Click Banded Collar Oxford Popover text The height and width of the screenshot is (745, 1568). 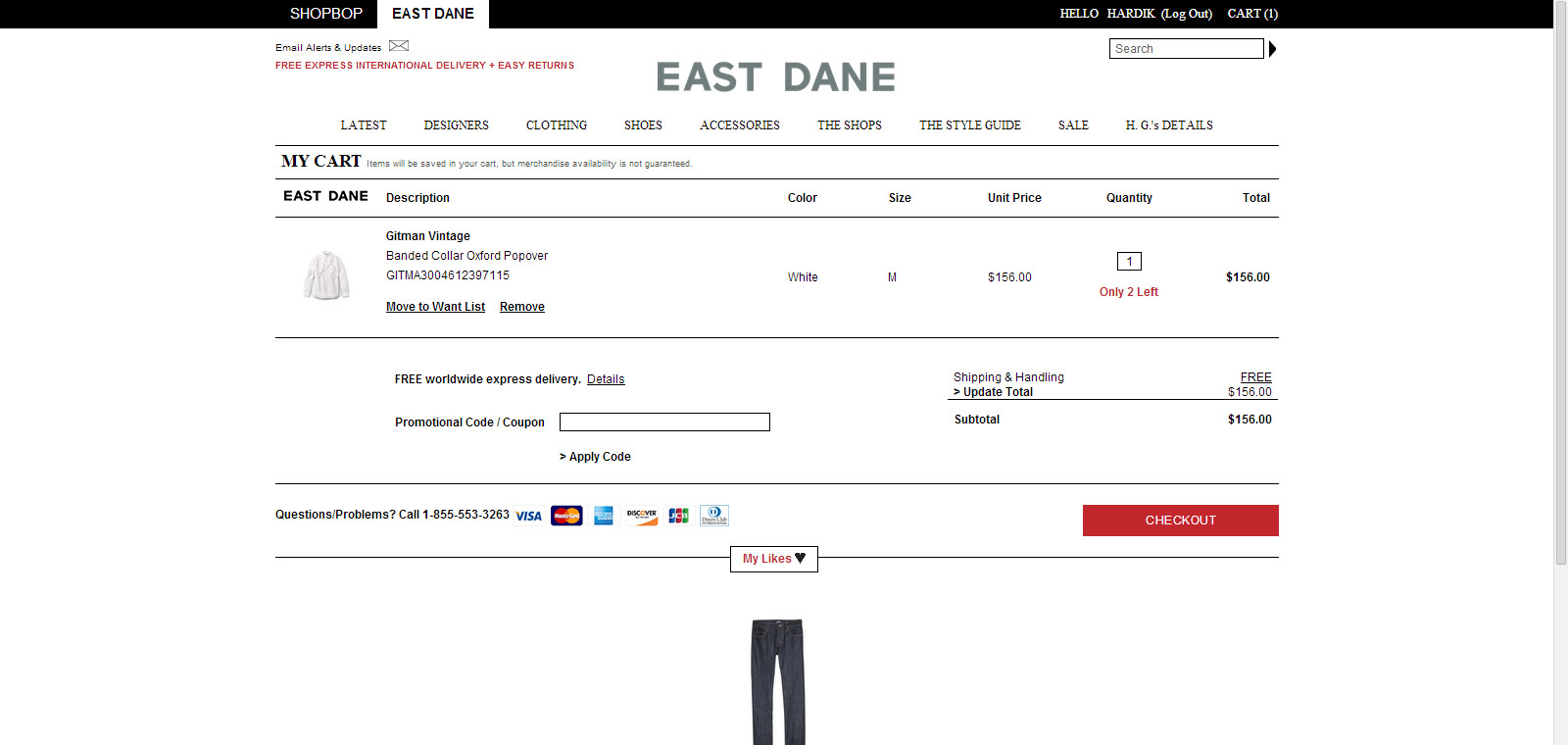pos(466,256)
